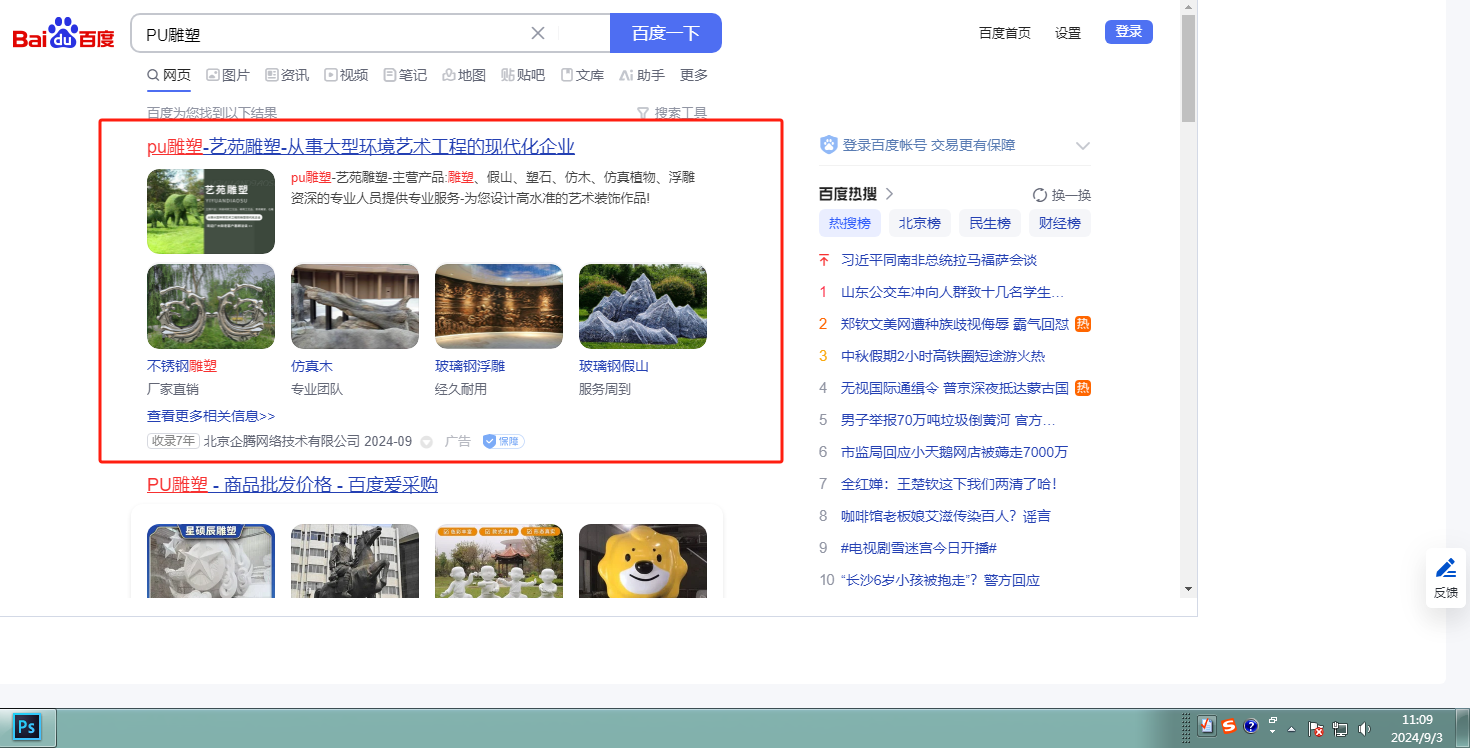This screenshot has width=1470, height=748.
Task: Click the 百度一下 search button
Action: (666, 33)
